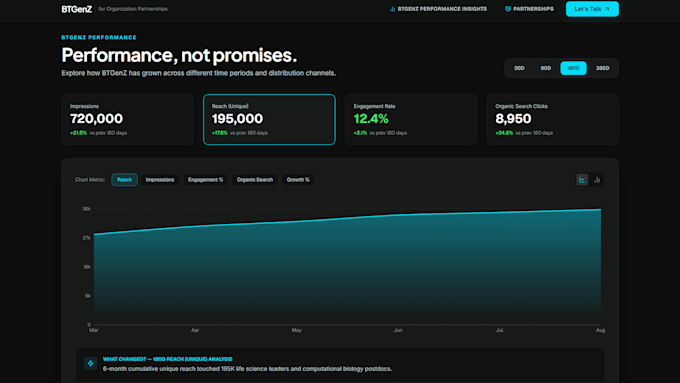Click the 'BTGENZ PERFORMANCE' section label
The image size is (680, 383).
(99, 38)
